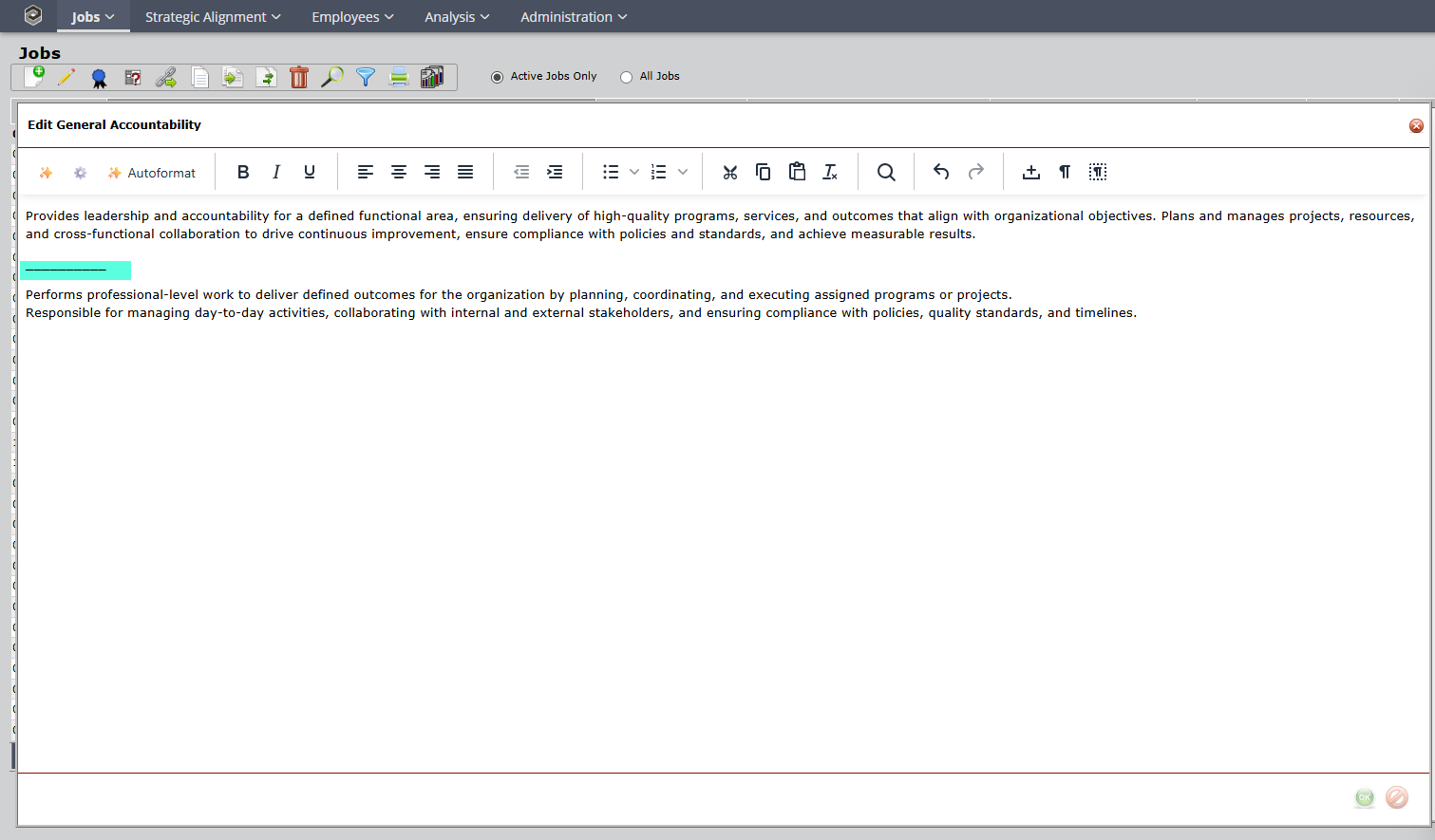Cut selected text with scissors icon
The height and width of the screenshot is (840, 1435).
(729, 172)
